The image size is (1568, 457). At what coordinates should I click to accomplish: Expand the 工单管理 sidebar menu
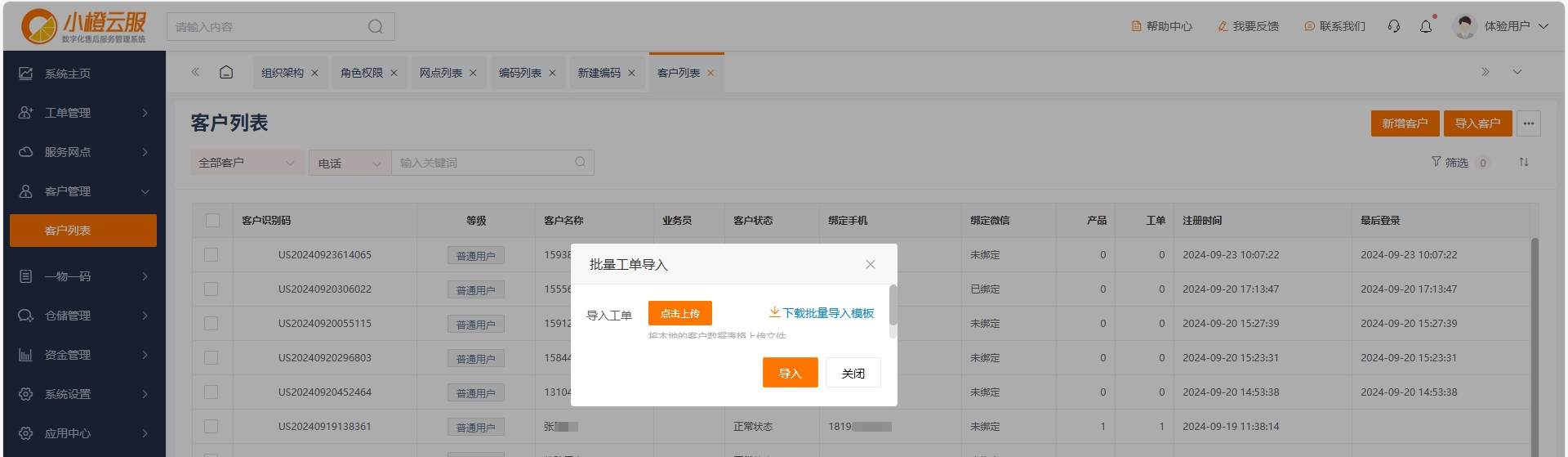tap(83, 113)
